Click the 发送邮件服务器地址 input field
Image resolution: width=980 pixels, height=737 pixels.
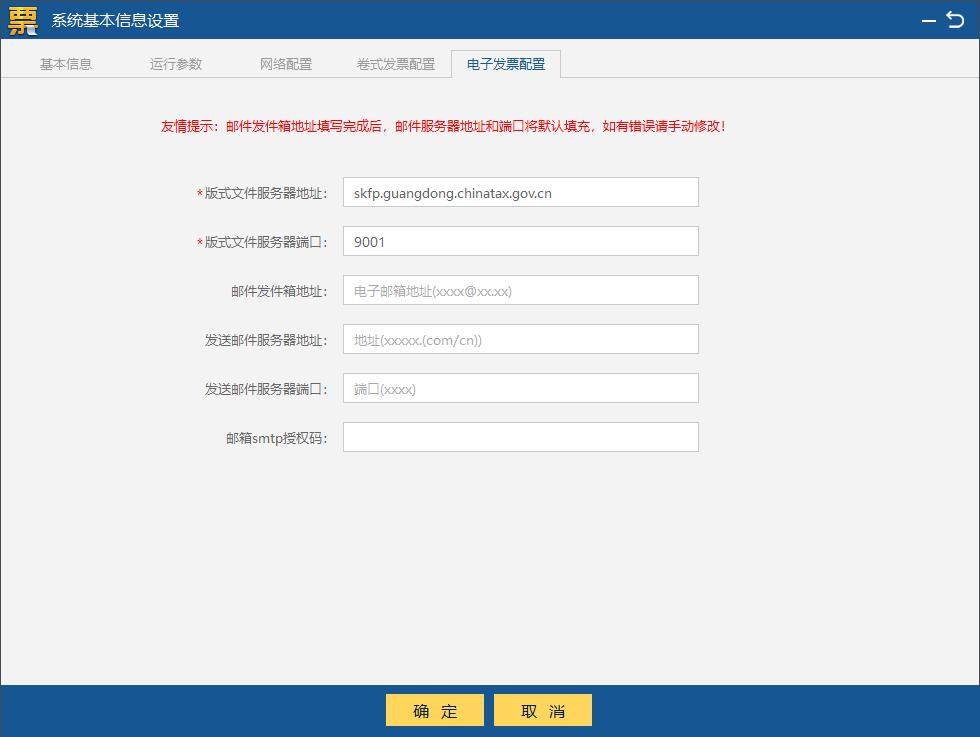click(x=520, y=339)
